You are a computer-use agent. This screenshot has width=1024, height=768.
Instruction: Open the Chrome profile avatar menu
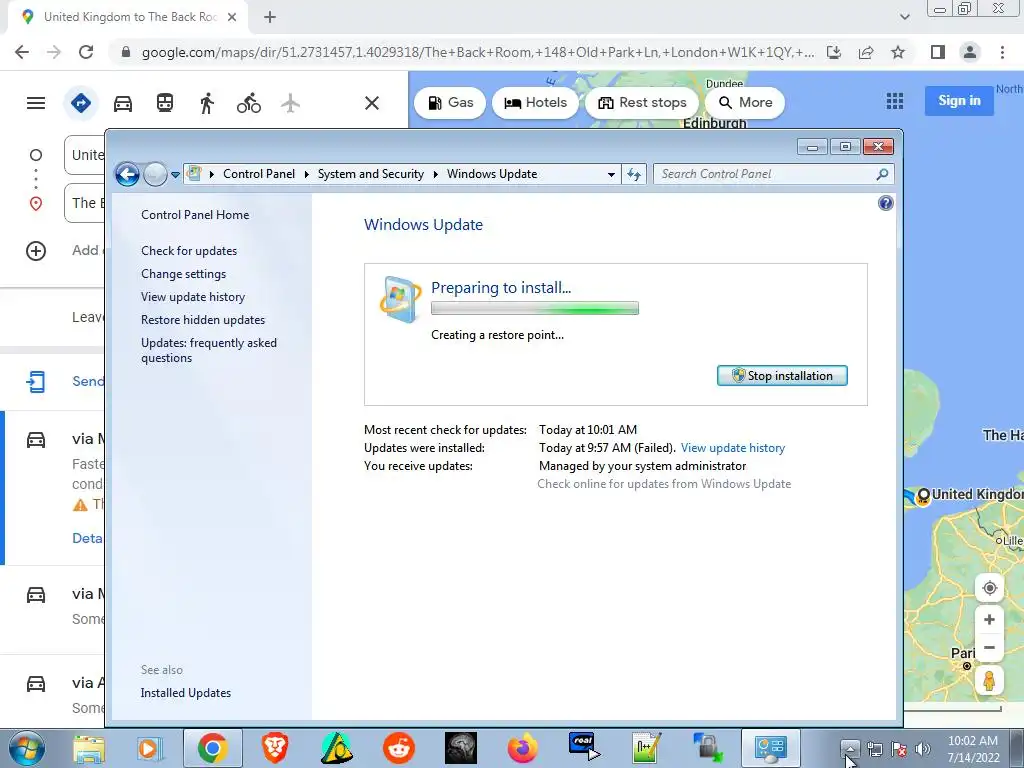tap(970, 52)
